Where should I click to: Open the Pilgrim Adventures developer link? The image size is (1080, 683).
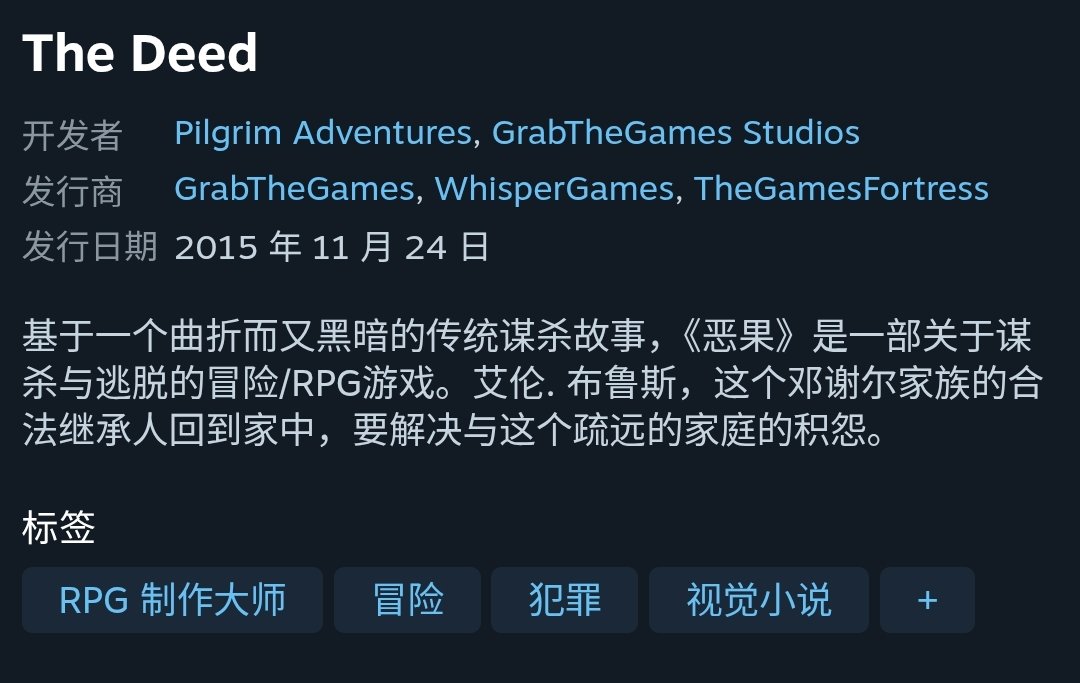tap(323, 133)
